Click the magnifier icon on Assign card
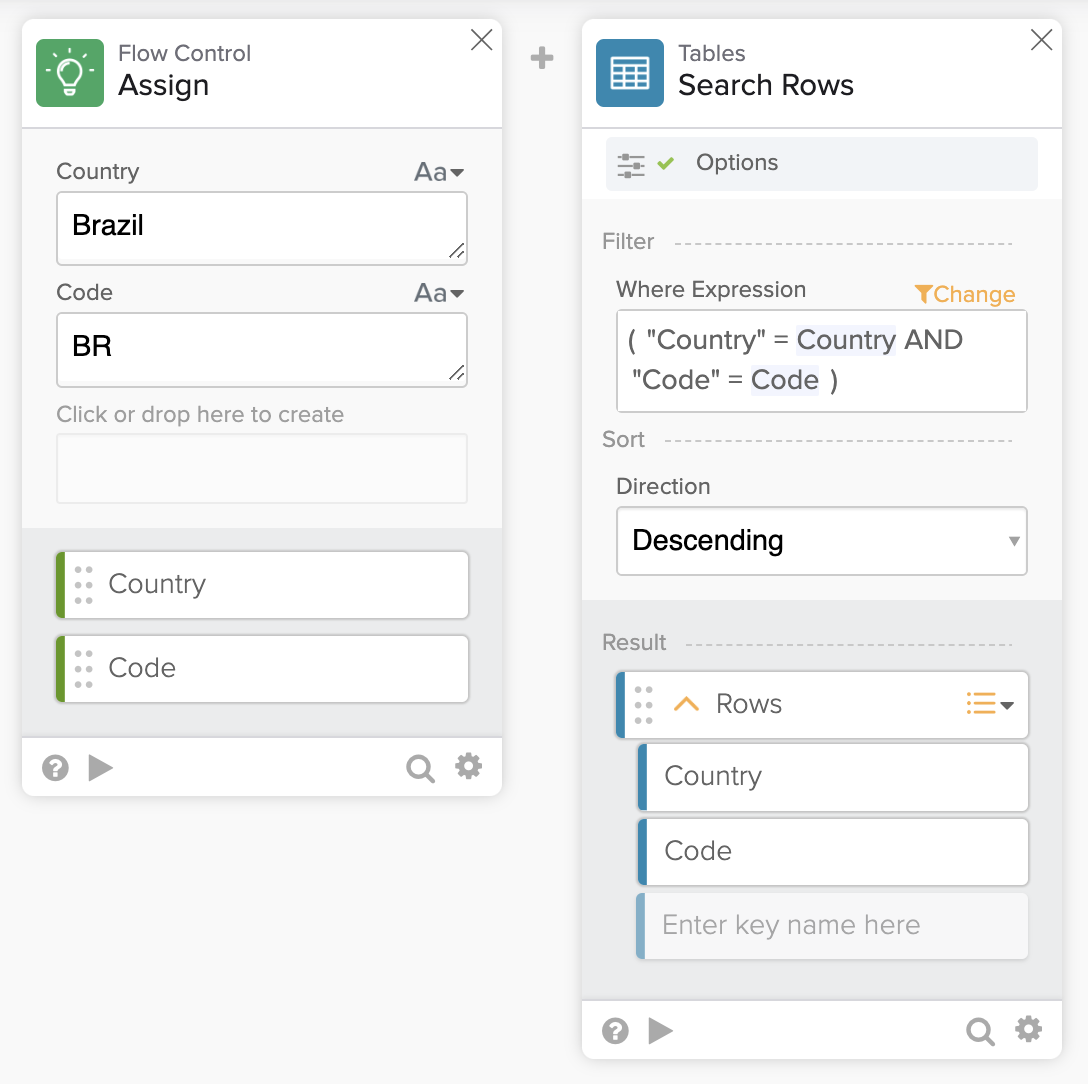Image resolution: width=1088 pixels, height=1084 pixels. click(421, 768)
